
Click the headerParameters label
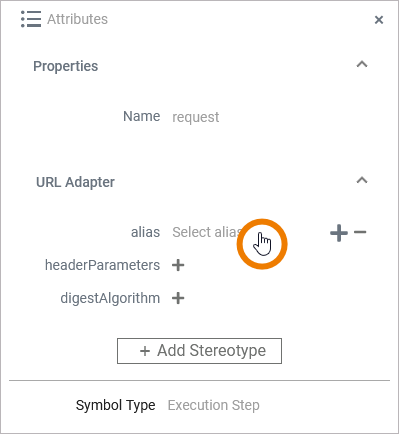[103, 265]
